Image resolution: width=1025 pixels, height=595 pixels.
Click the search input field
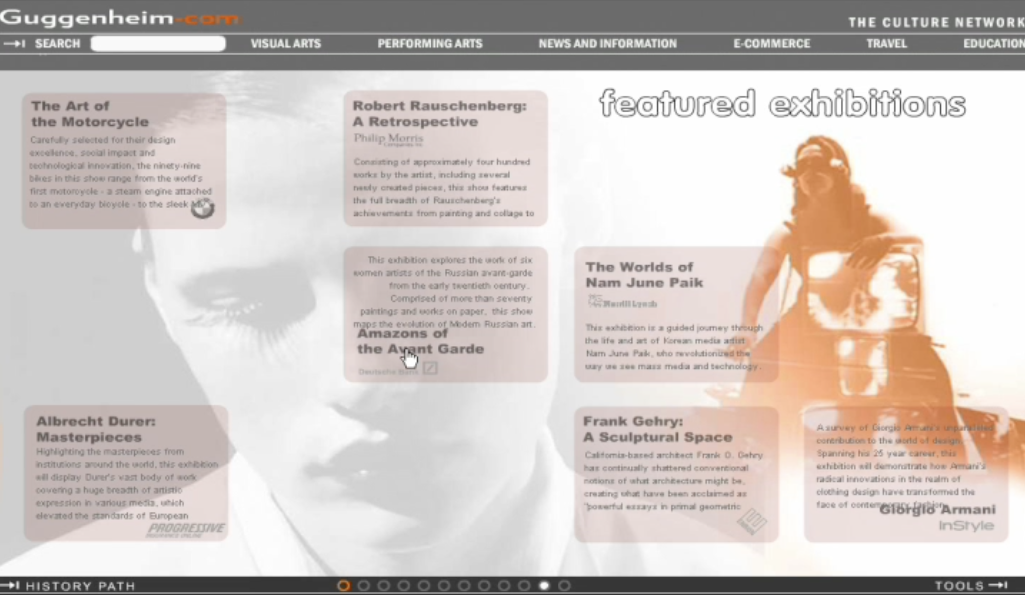[x=158, y=44]
